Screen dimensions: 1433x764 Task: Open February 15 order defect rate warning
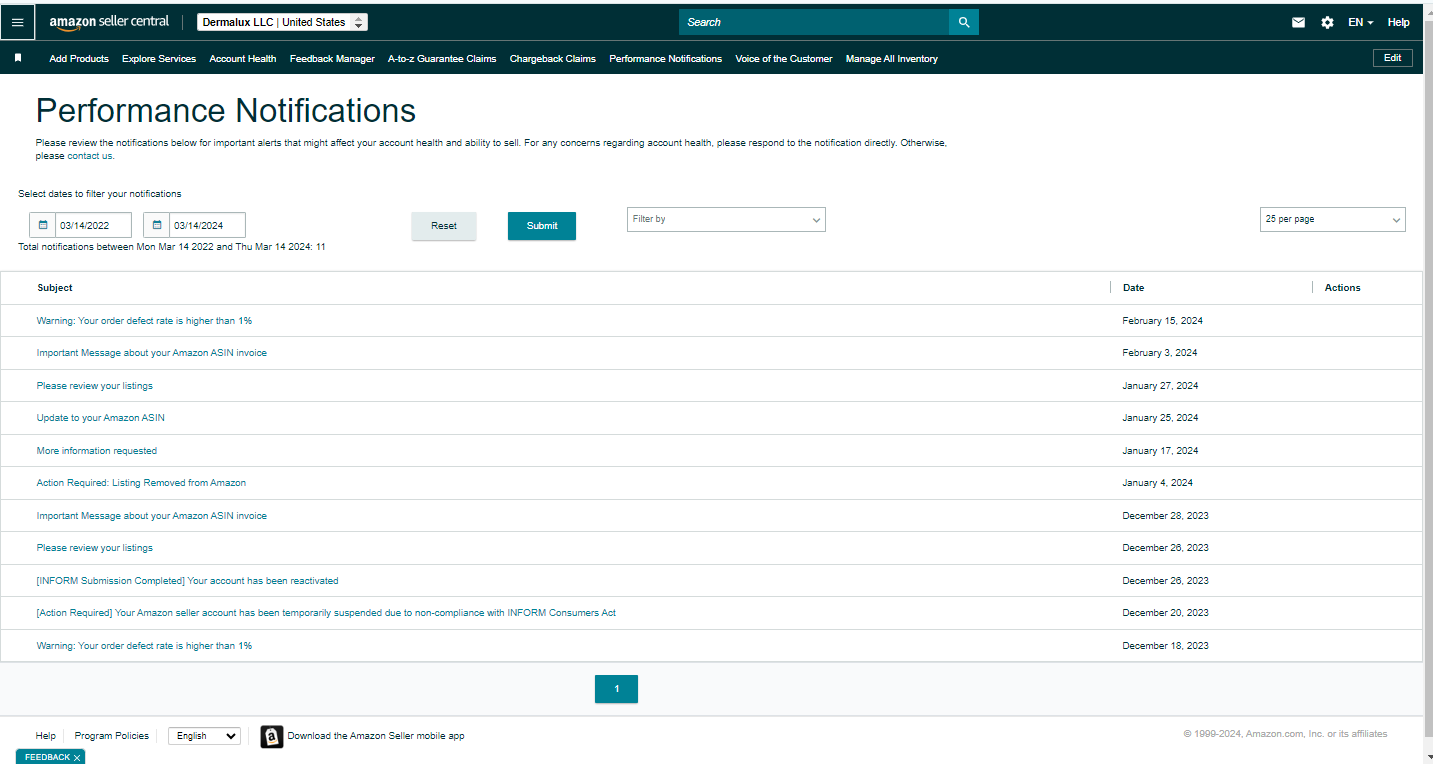tap(144, 321)
